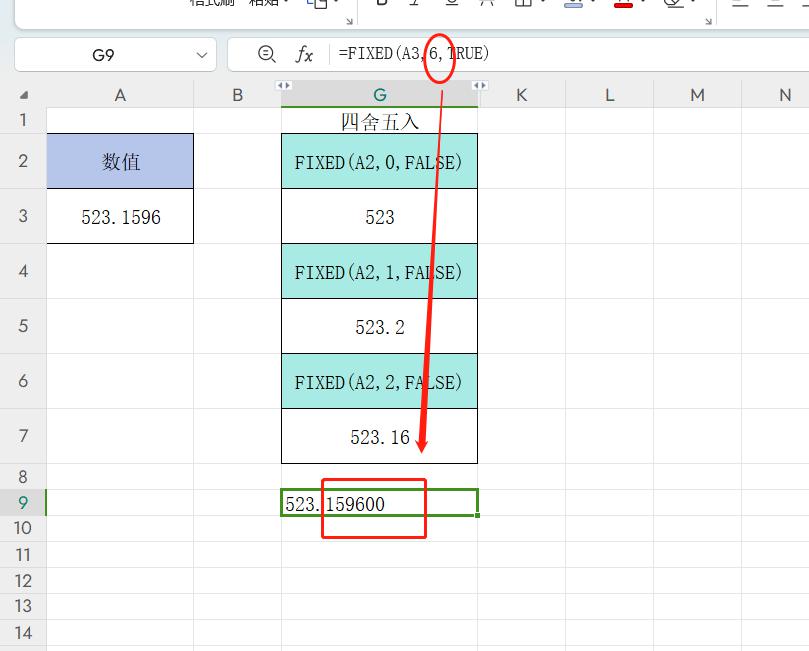
Task: Select row 2 header
Action: click(23, 161)
